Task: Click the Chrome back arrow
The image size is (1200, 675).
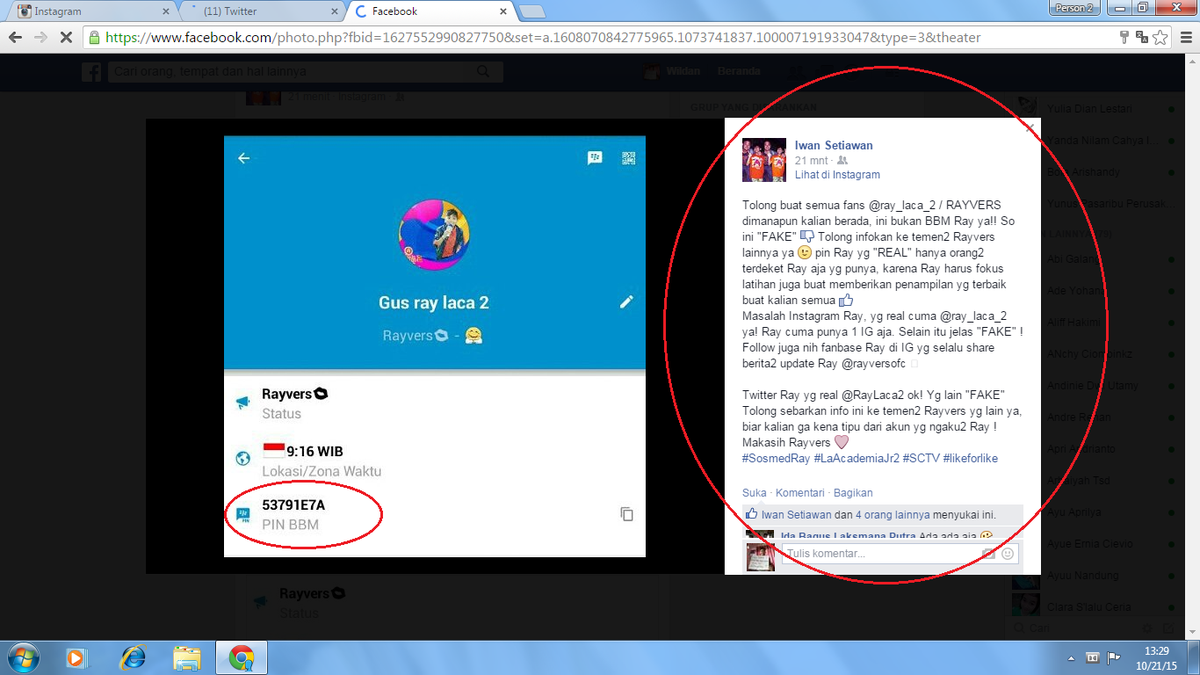Action: coord(15,37)
